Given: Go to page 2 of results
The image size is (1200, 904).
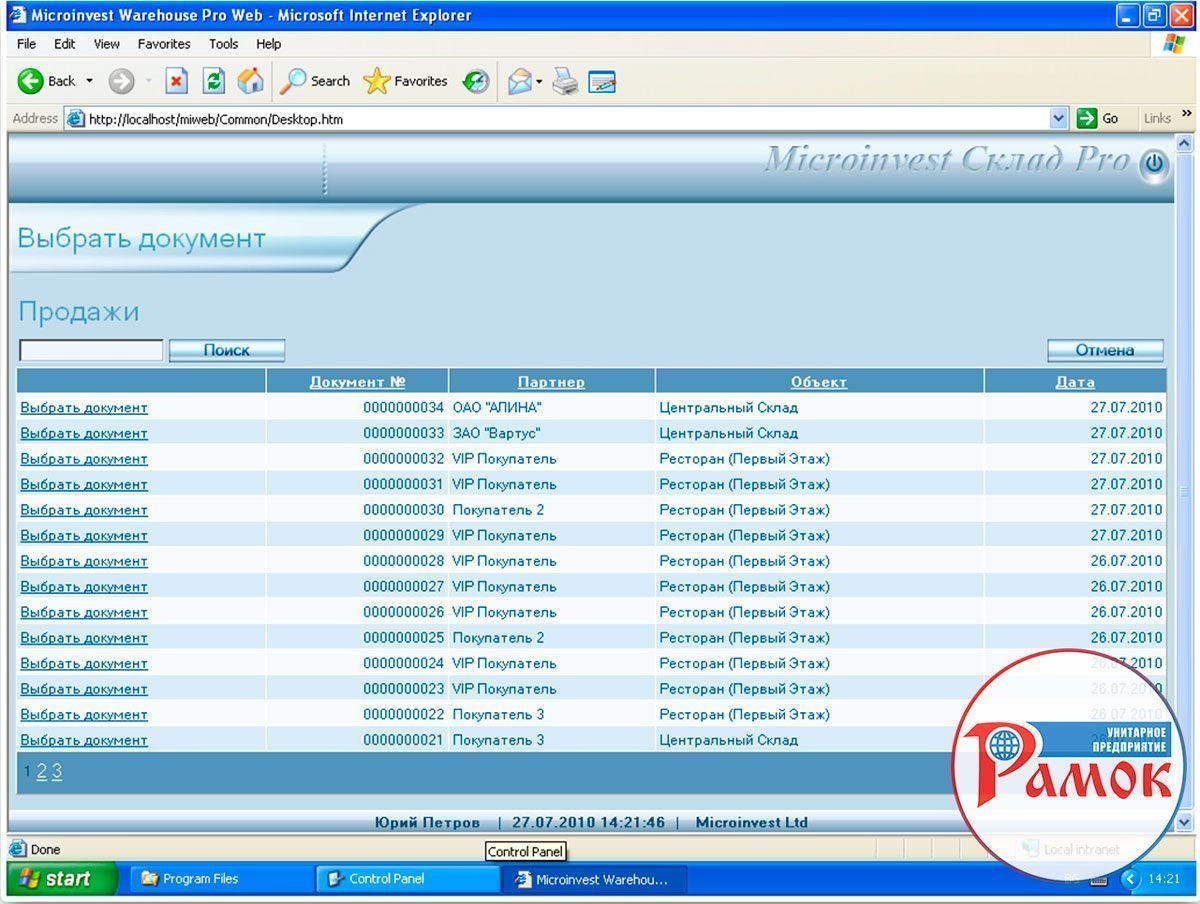Looking at the screenshot, I should [42, 771].
